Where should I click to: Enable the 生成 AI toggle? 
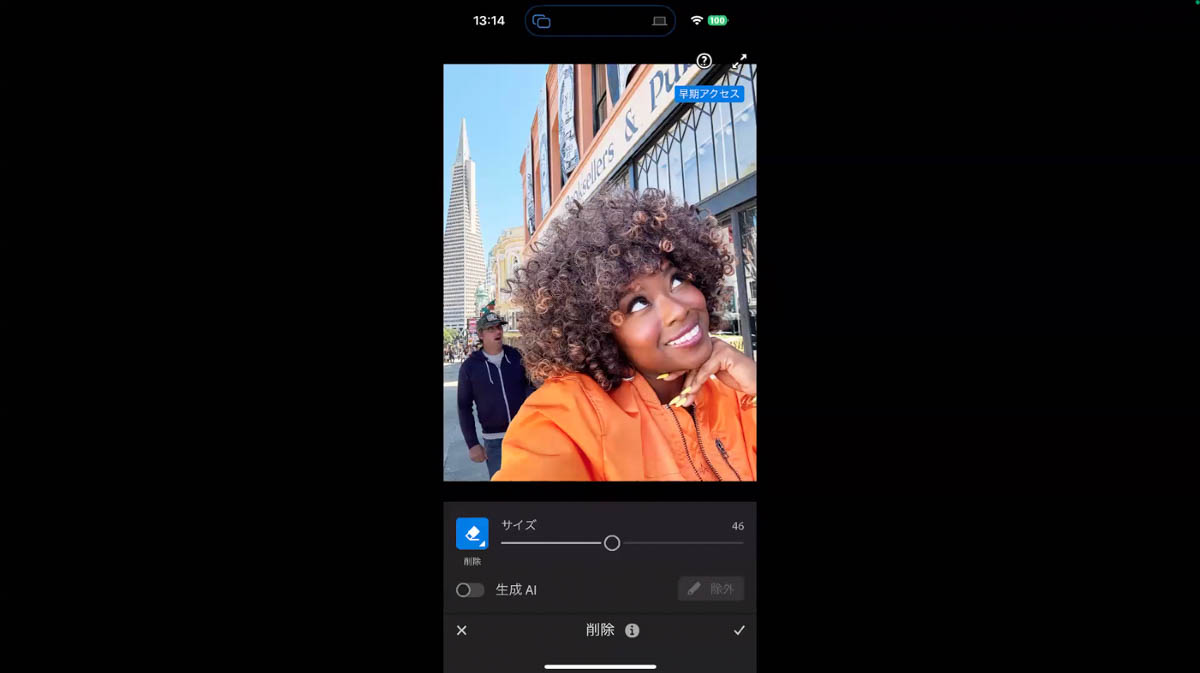pos(470,590)
